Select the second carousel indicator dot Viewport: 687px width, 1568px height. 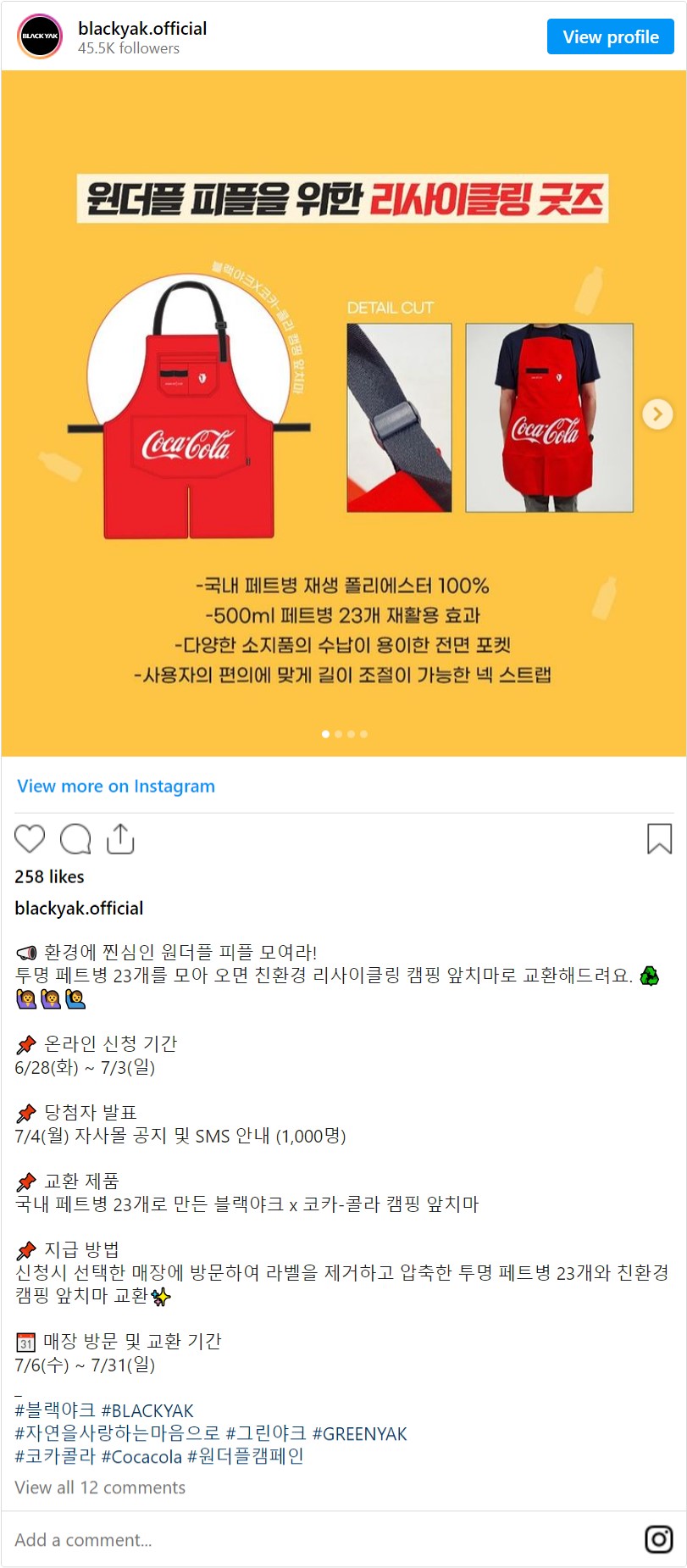point(338,734)
